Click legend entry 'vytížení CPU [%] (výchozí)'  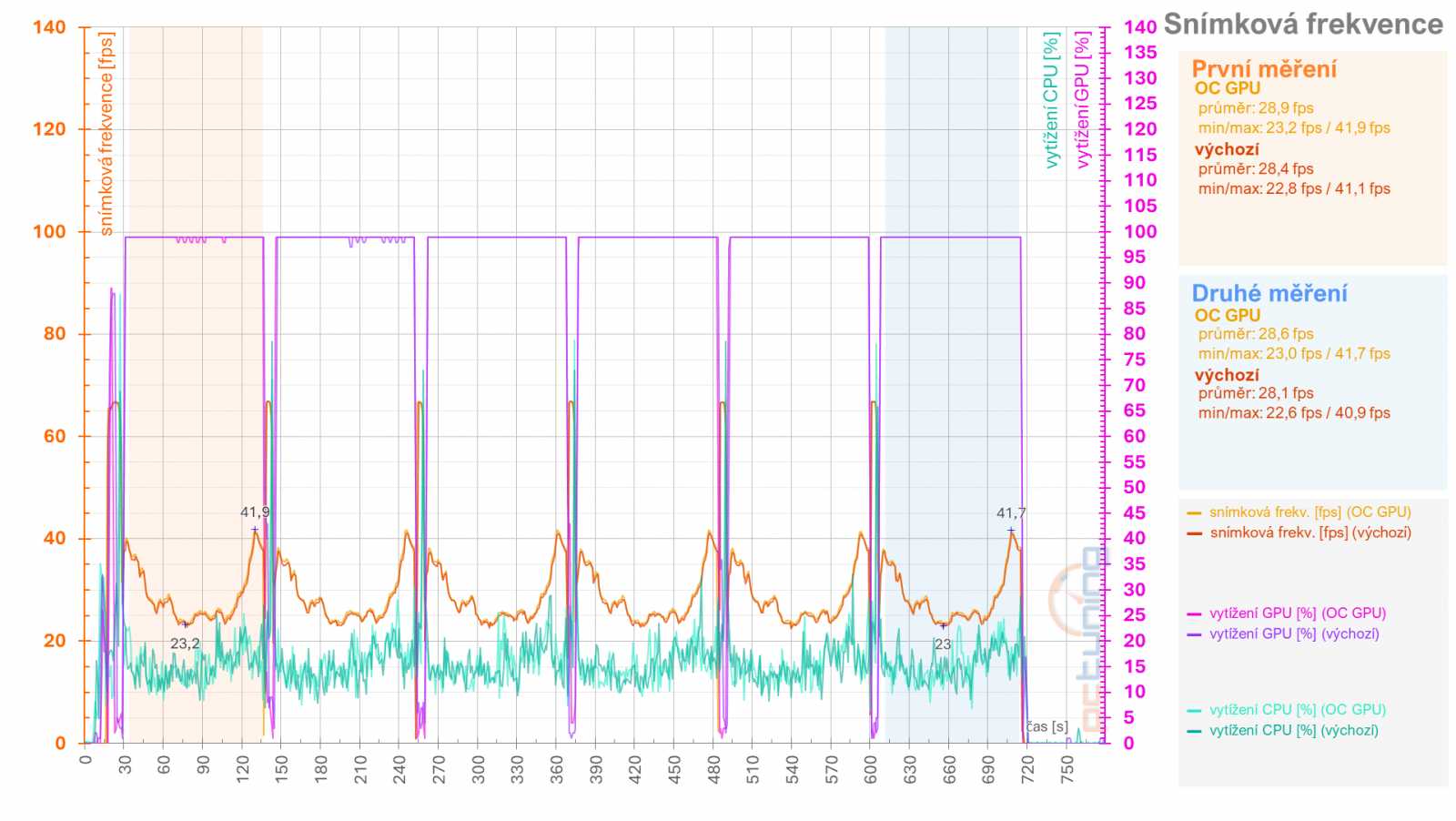[1294, 730]
